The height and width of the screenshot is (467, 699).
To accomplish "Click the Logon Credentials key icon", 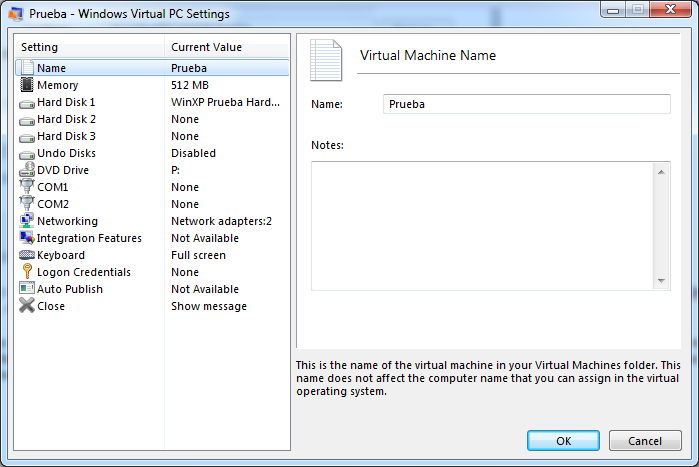I will click(27, 271).
